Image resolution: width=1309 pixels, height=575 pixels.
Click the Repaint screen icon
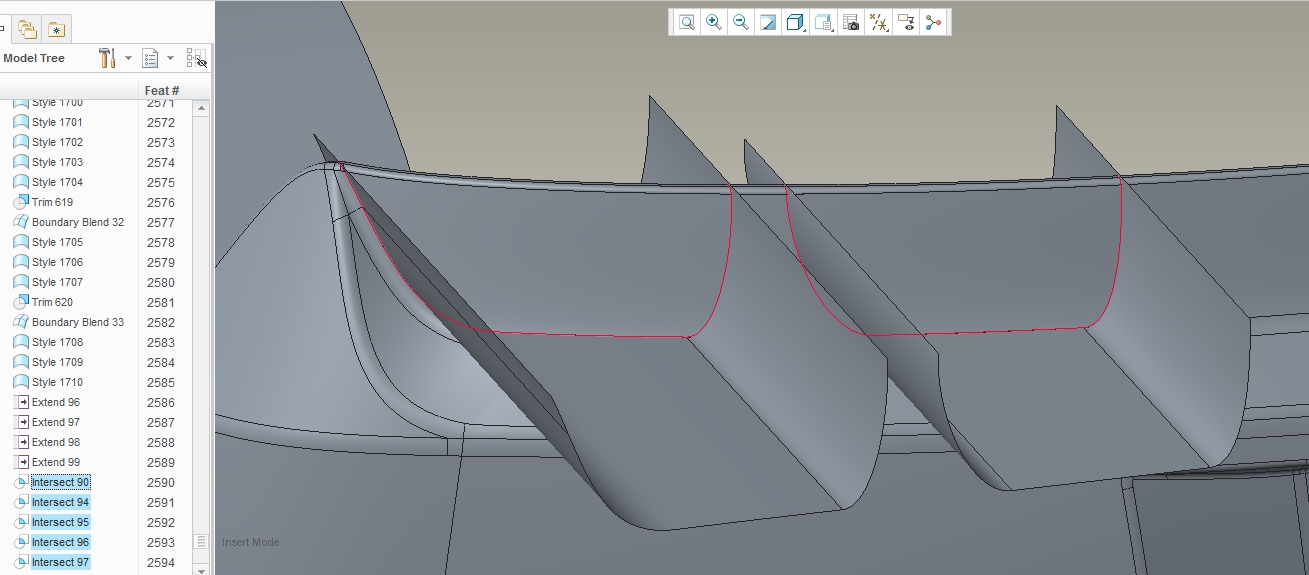(x=768, y=22)
